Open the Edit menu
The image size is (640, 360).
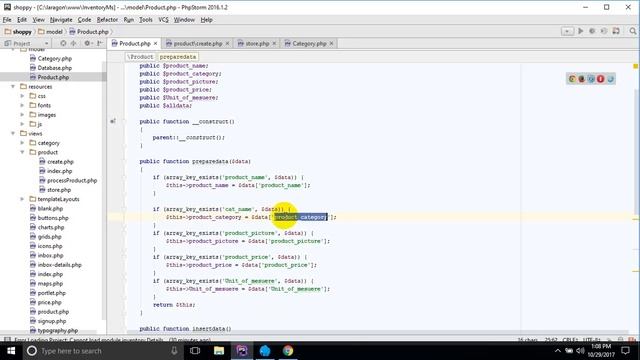coord(22,20)
